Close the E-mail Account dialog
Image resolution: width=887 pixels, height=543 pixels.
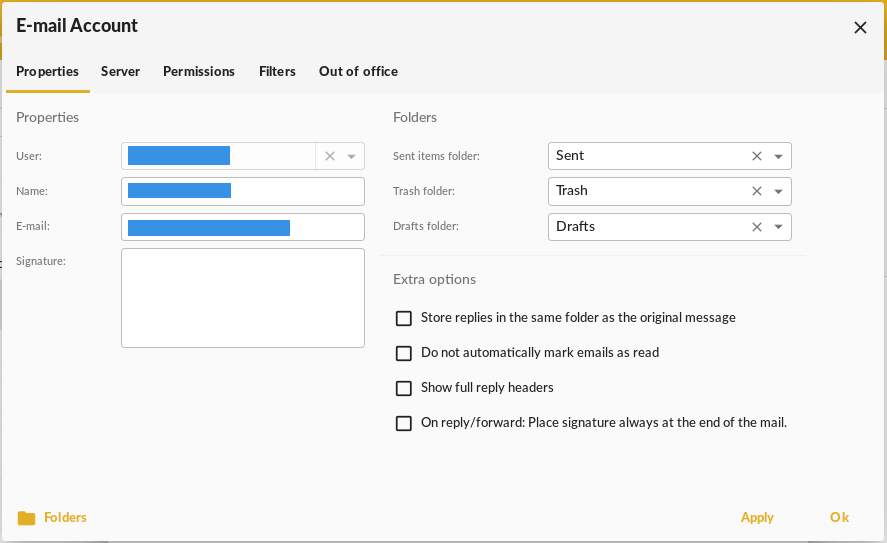pos(860,27)
